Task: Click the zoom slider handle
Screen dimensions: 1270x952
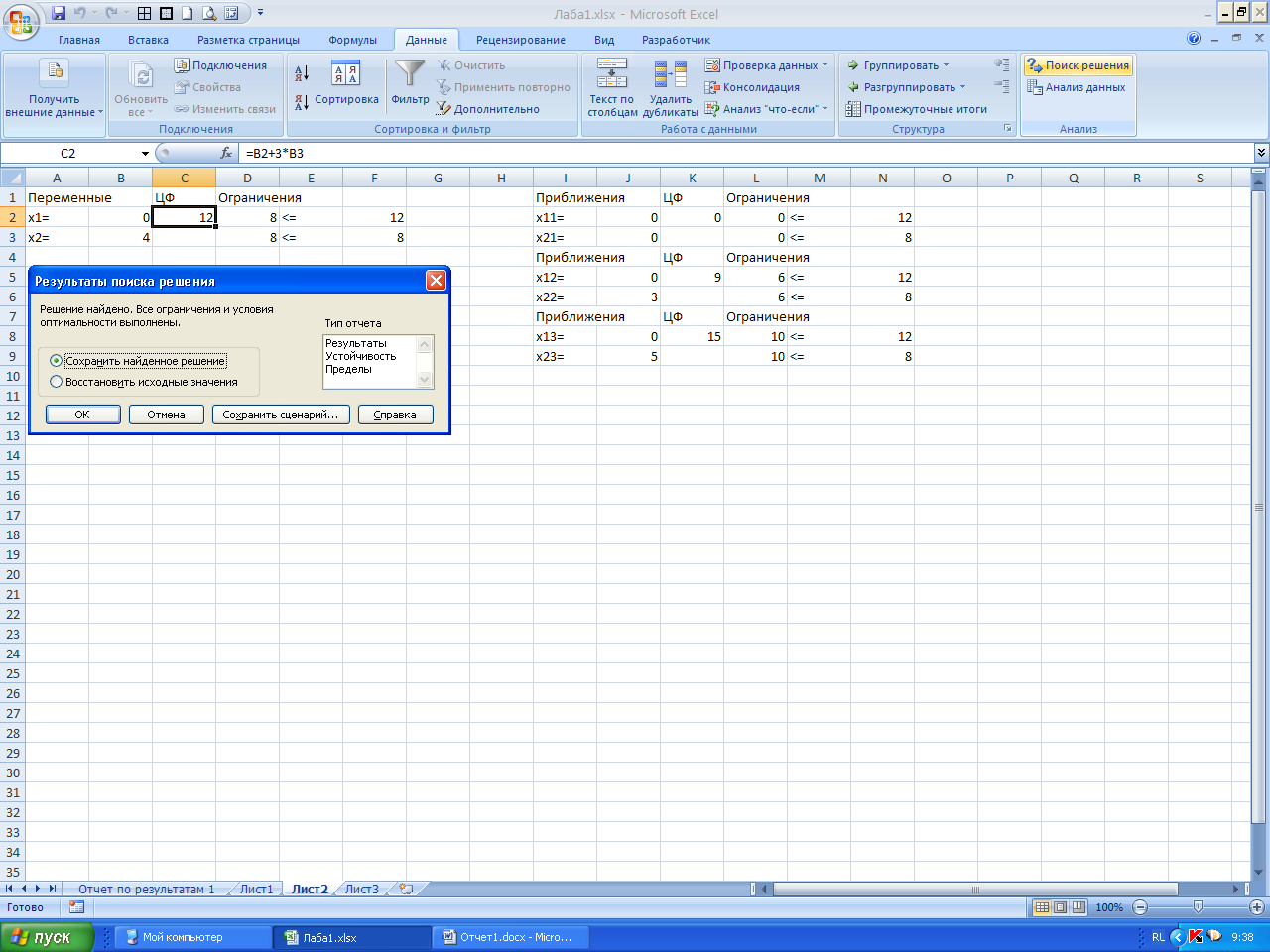Action: [x=1198, y=907]
